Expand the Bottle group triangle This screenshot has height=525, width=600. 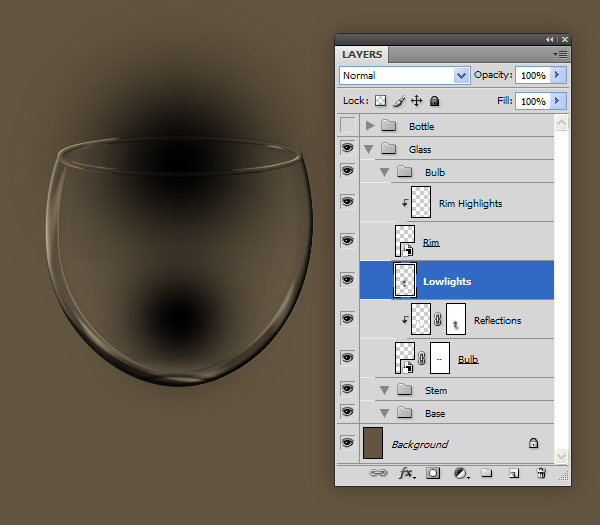(370, 126)
